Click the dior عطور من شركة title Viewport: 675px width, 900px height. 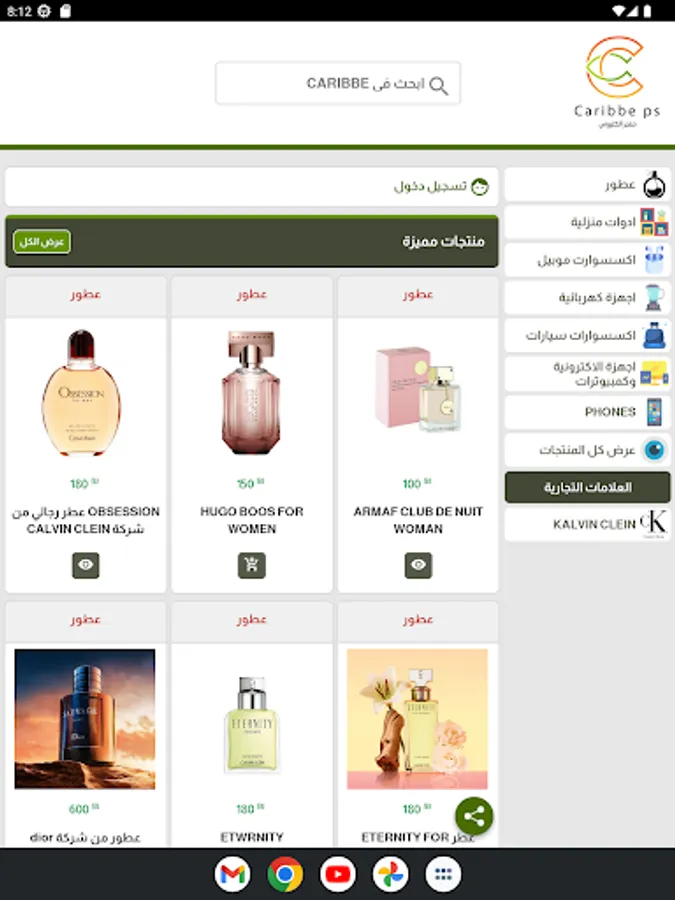click(x=85, y=837)
